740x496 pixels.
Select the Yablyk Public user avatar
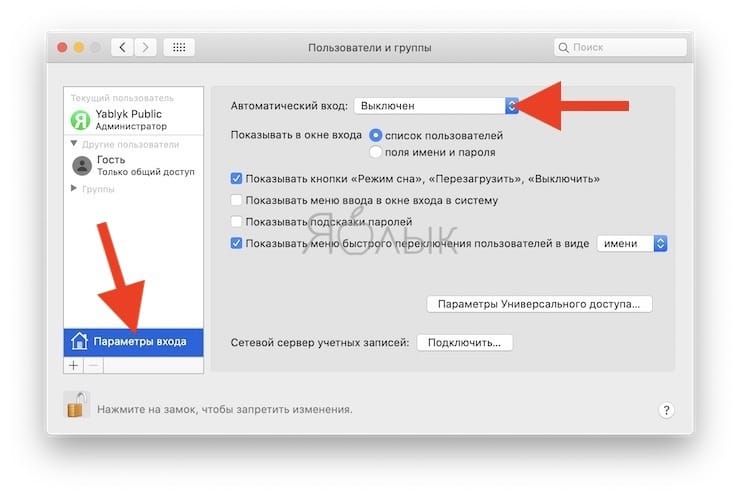click(x=81, y=120)
